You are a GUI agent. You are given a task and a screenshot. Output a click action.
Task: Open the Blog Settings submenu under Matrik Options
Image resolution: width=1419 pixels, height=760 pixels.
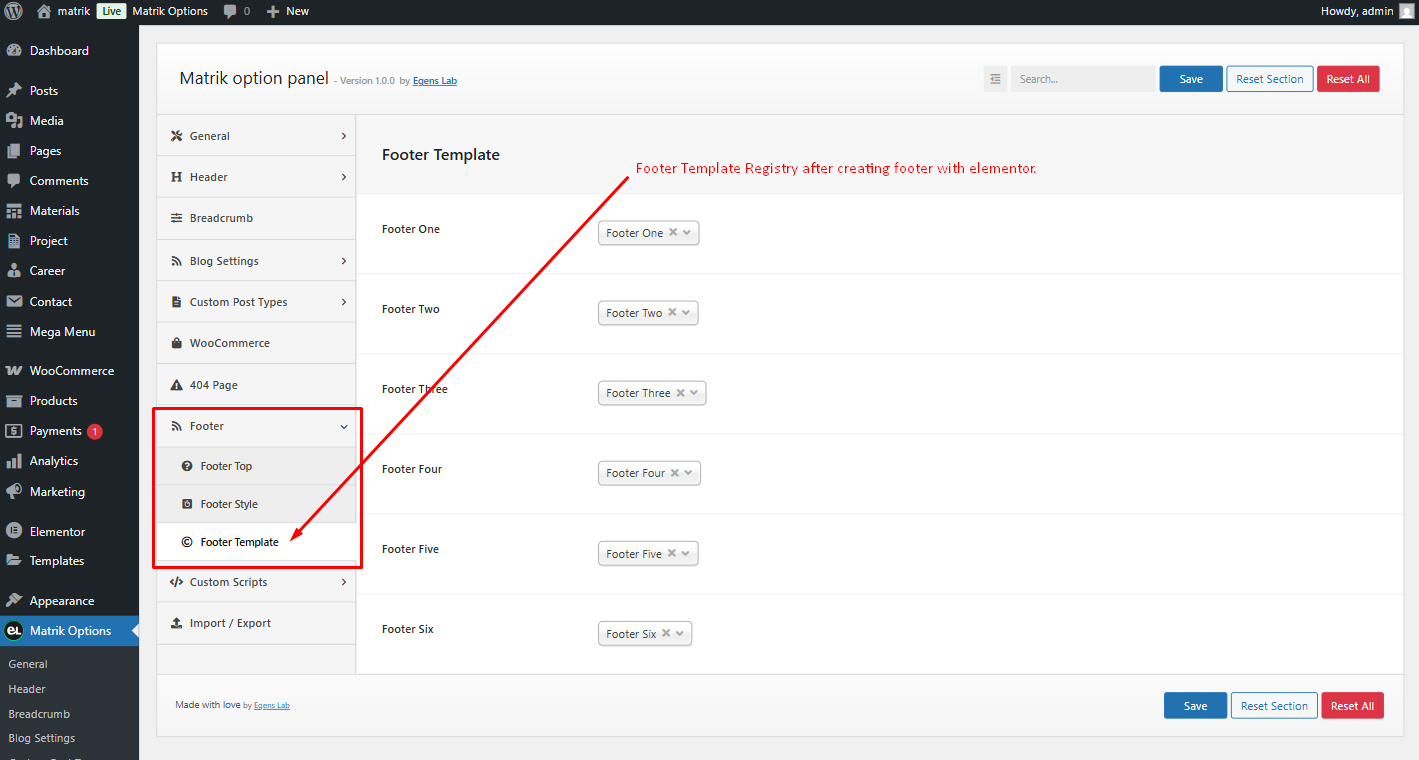point(42,738)
